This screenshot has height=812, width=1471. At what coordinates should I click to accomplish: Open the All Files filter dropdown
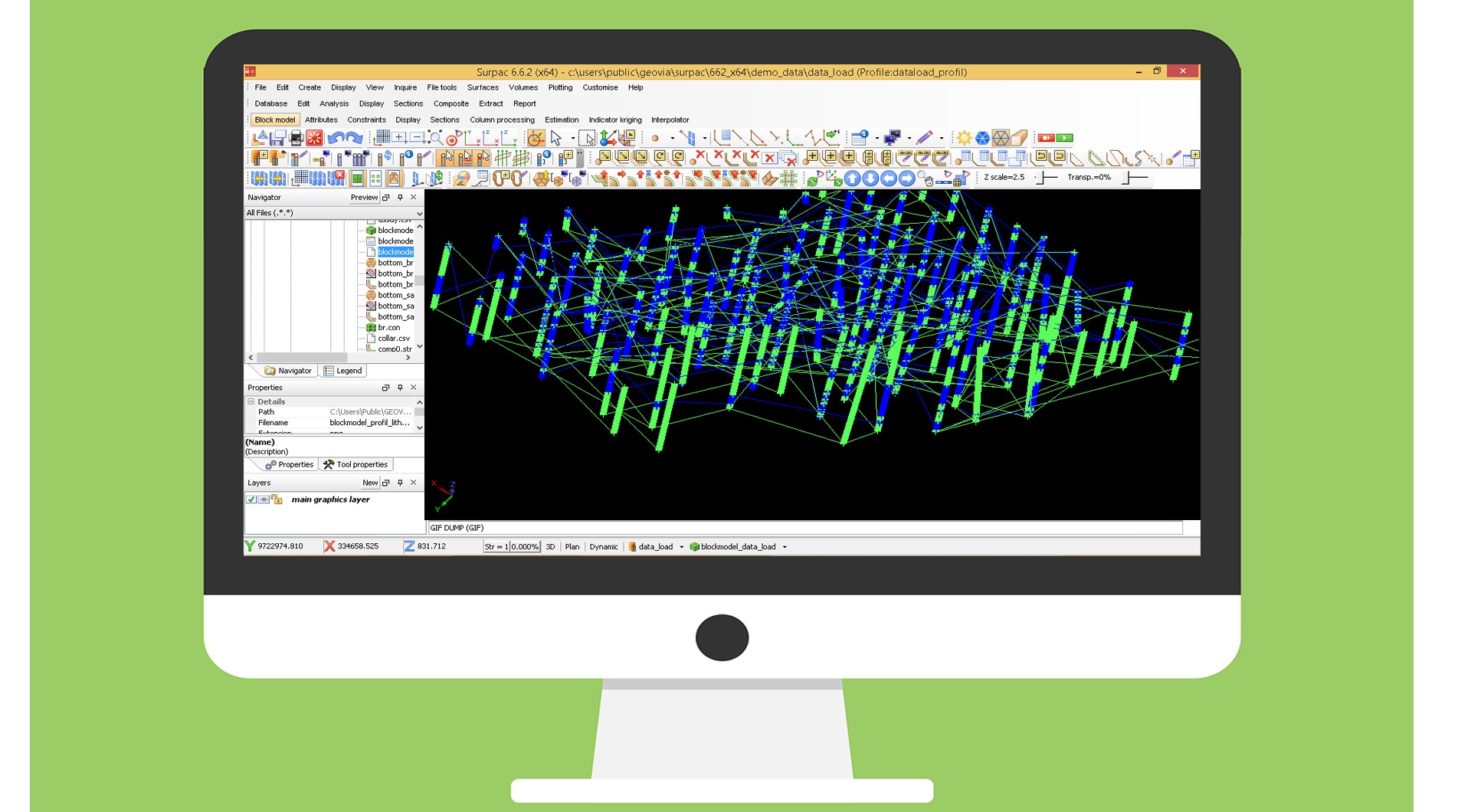pos(419,213)
